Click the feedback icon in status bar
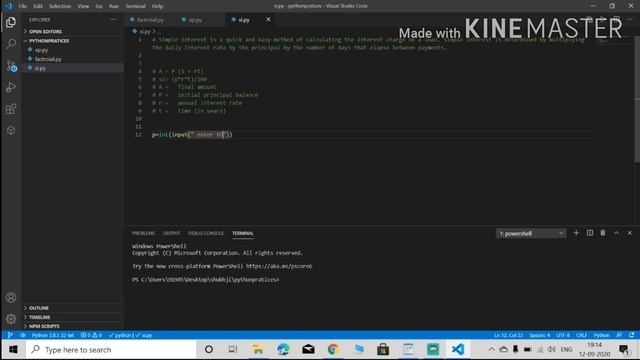This screenshot has width=640, height=360. coord(619,335)
